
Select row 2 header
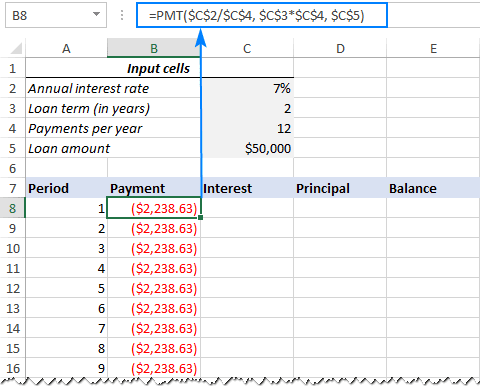click(13, 88)
